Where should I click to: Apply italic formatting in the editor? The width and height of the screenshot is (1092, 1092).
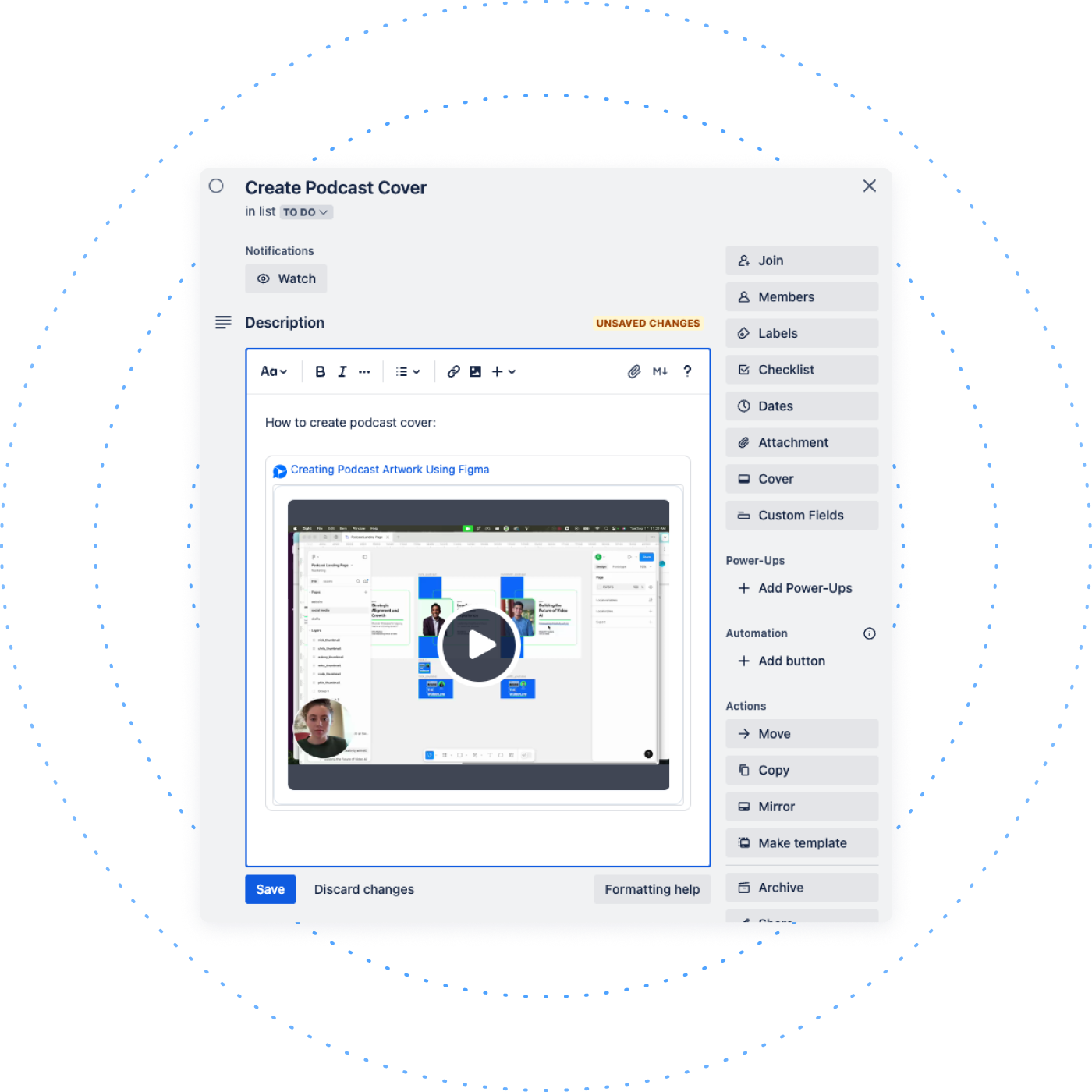(342, 372)
